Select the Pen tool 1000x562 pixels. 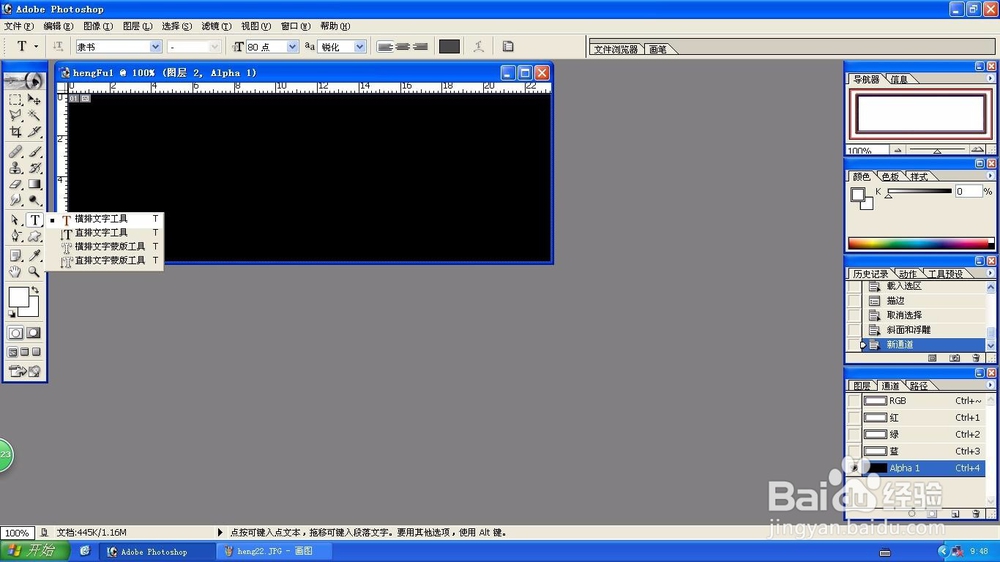point(15,236)
